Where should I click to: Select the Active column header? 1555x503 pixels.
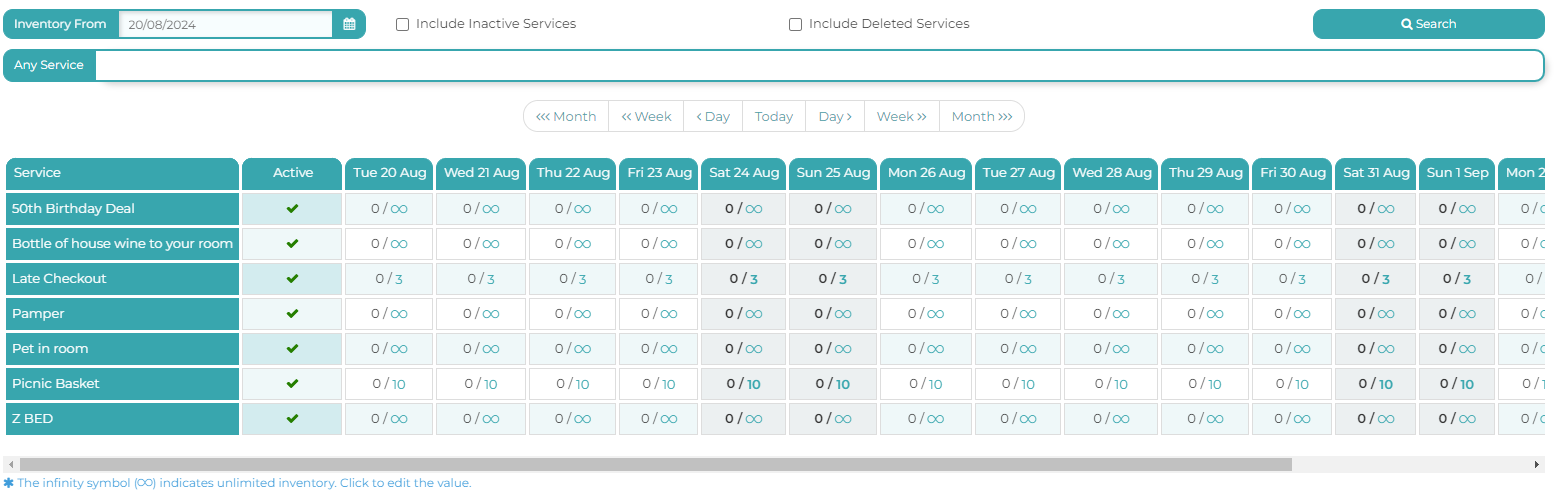(x=293, y=173)
